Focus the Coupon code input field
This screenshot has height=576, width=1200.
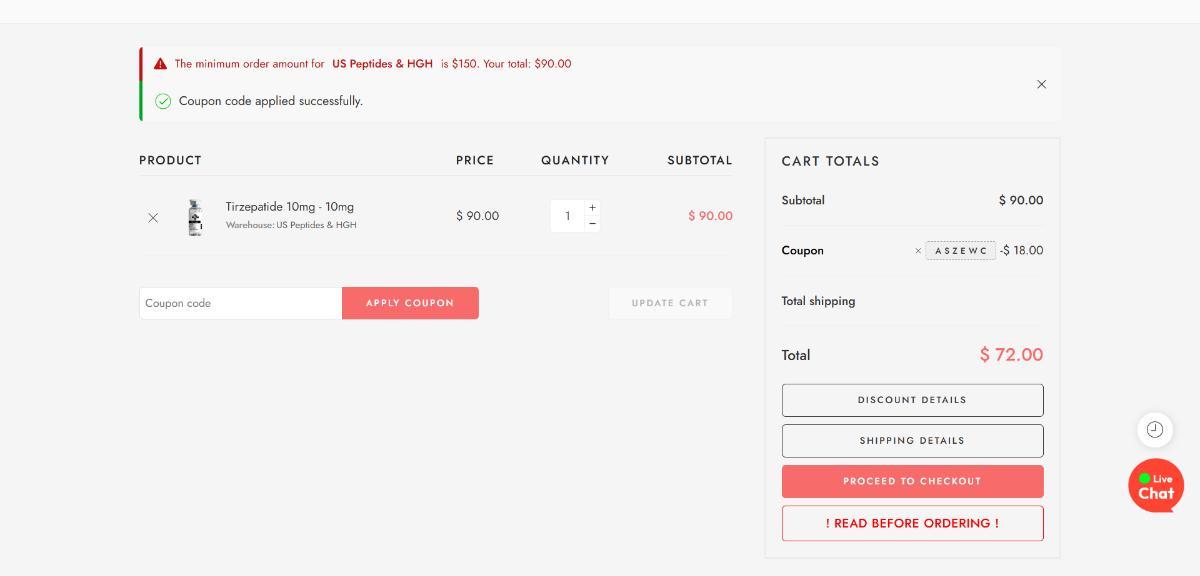pos(240,303)
